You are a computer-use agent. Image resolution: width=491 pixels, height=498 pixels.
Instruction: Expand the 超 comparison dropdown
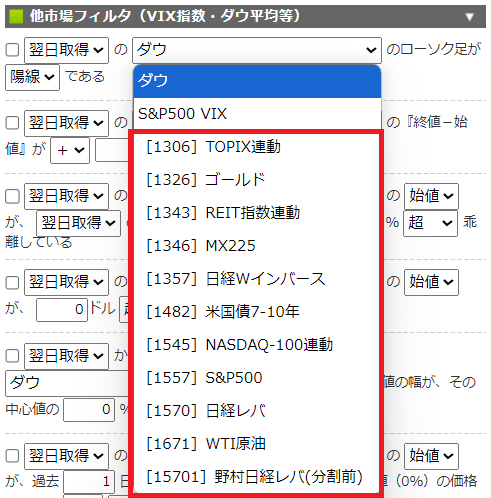[x=430, y=223]
